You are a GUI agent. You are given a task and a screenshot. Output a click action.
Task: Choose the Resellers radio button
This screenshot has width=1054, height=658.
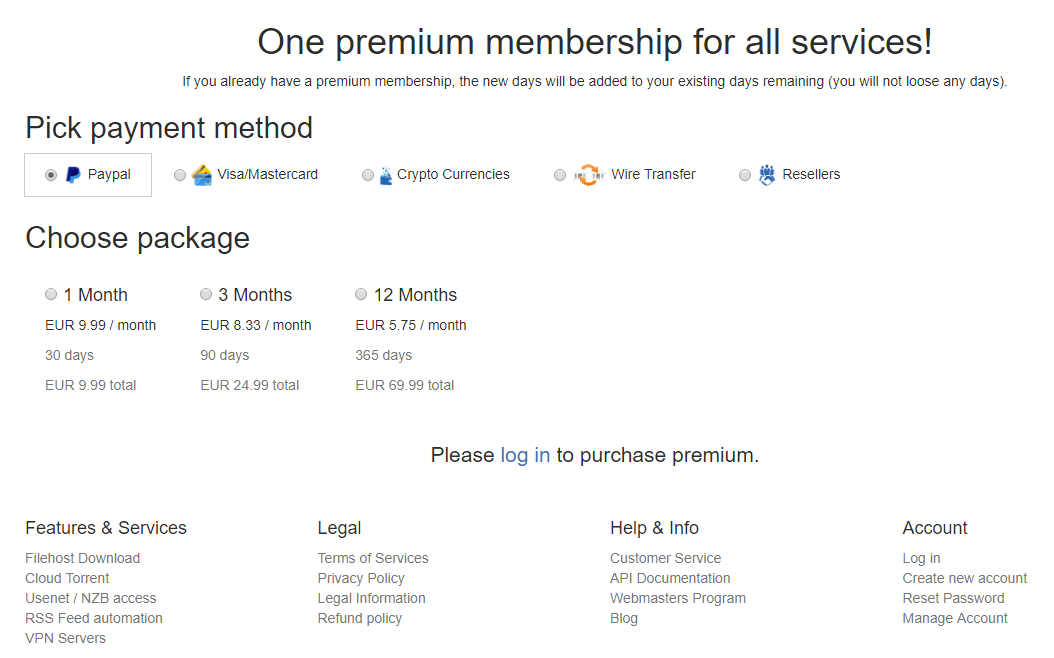[745, 175]
